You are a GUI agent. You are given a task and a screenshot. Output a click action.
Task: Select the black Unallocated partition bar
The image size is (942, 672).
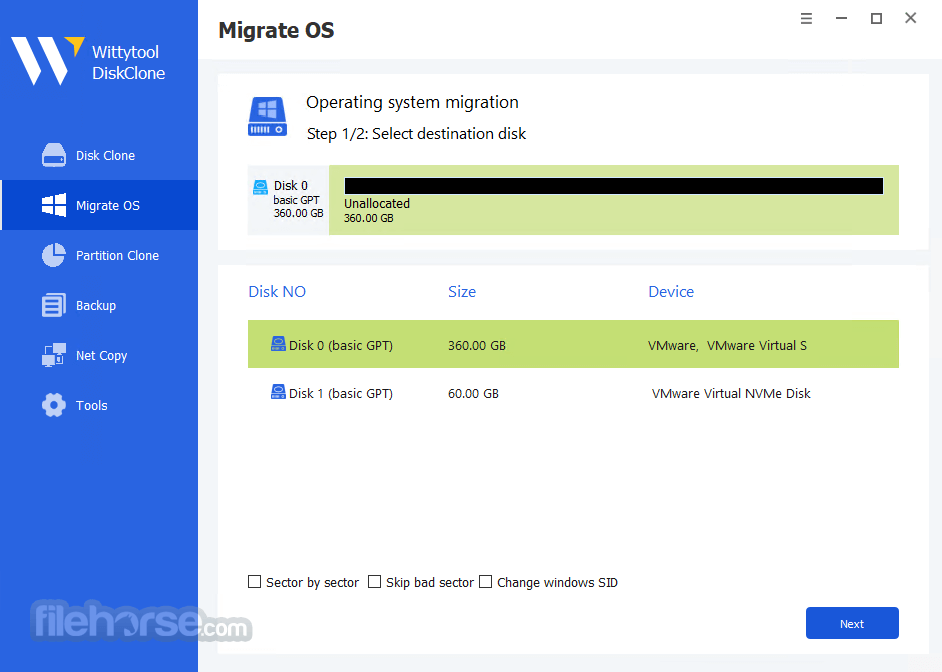coord(613,186)
